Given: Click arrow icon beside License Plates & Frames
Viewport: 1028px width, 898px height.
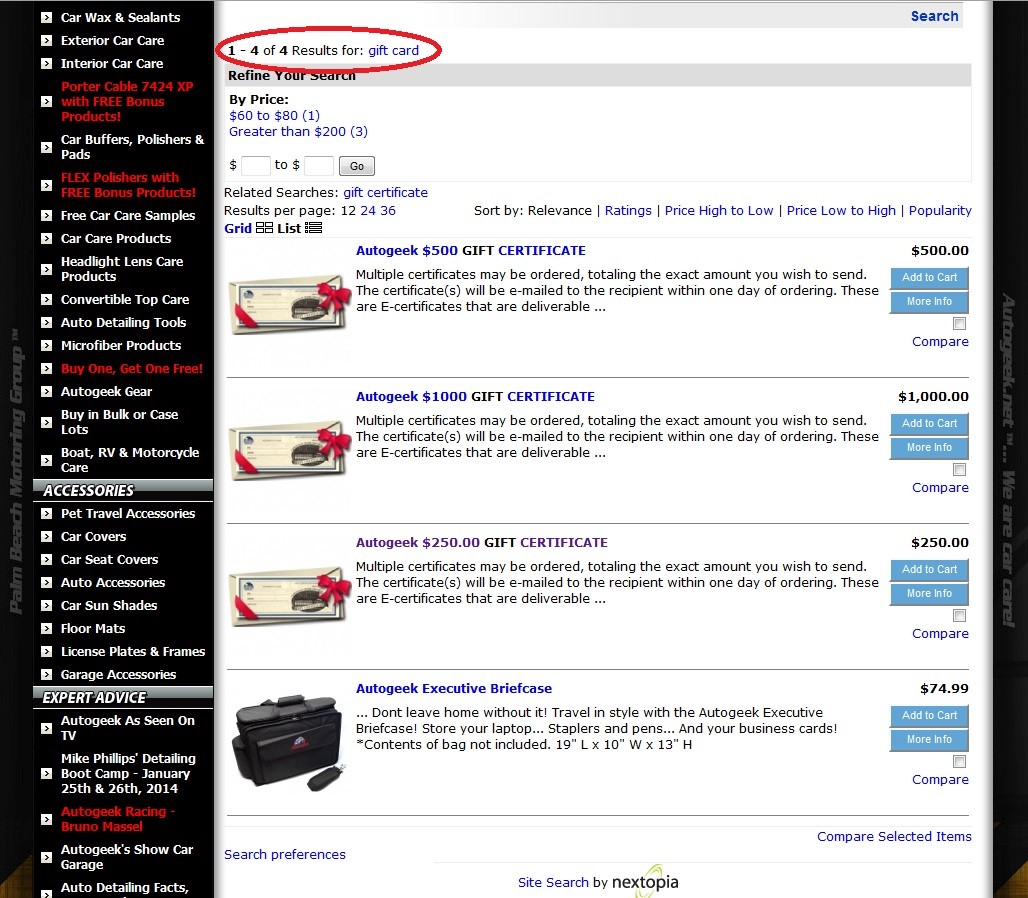Looking at the screenshot, I should point(47,652).
